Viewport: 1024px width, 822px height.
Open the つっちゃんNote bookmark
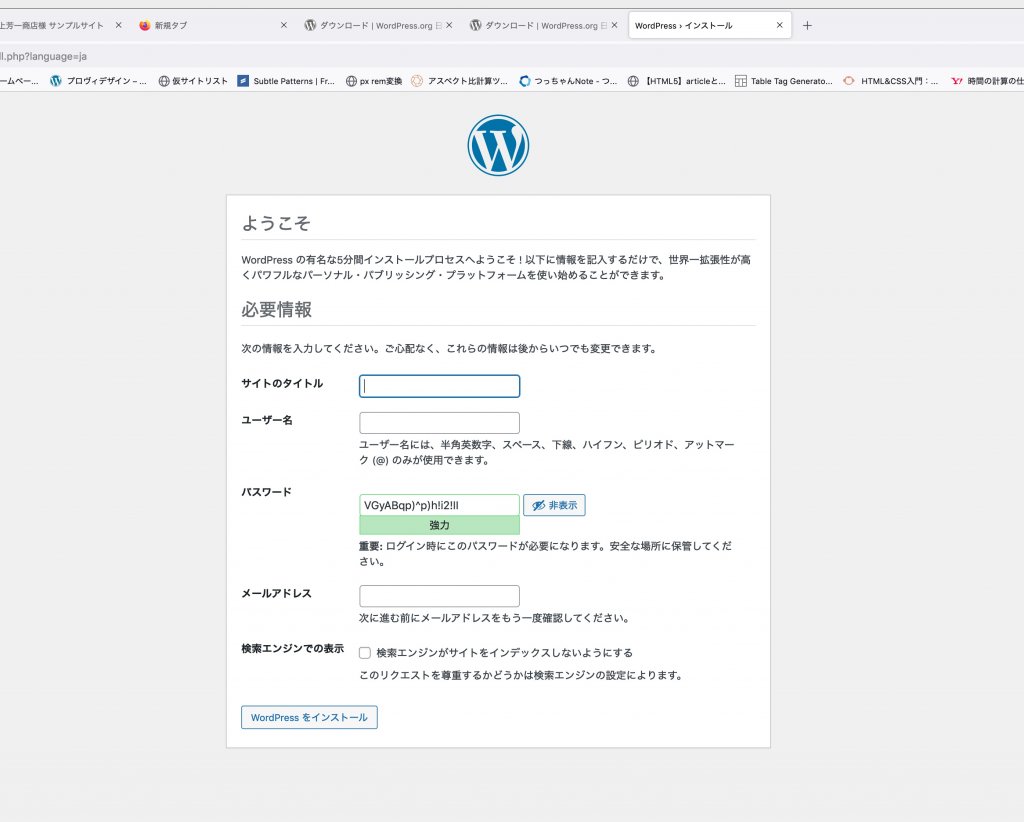click(x=567, y=82)
